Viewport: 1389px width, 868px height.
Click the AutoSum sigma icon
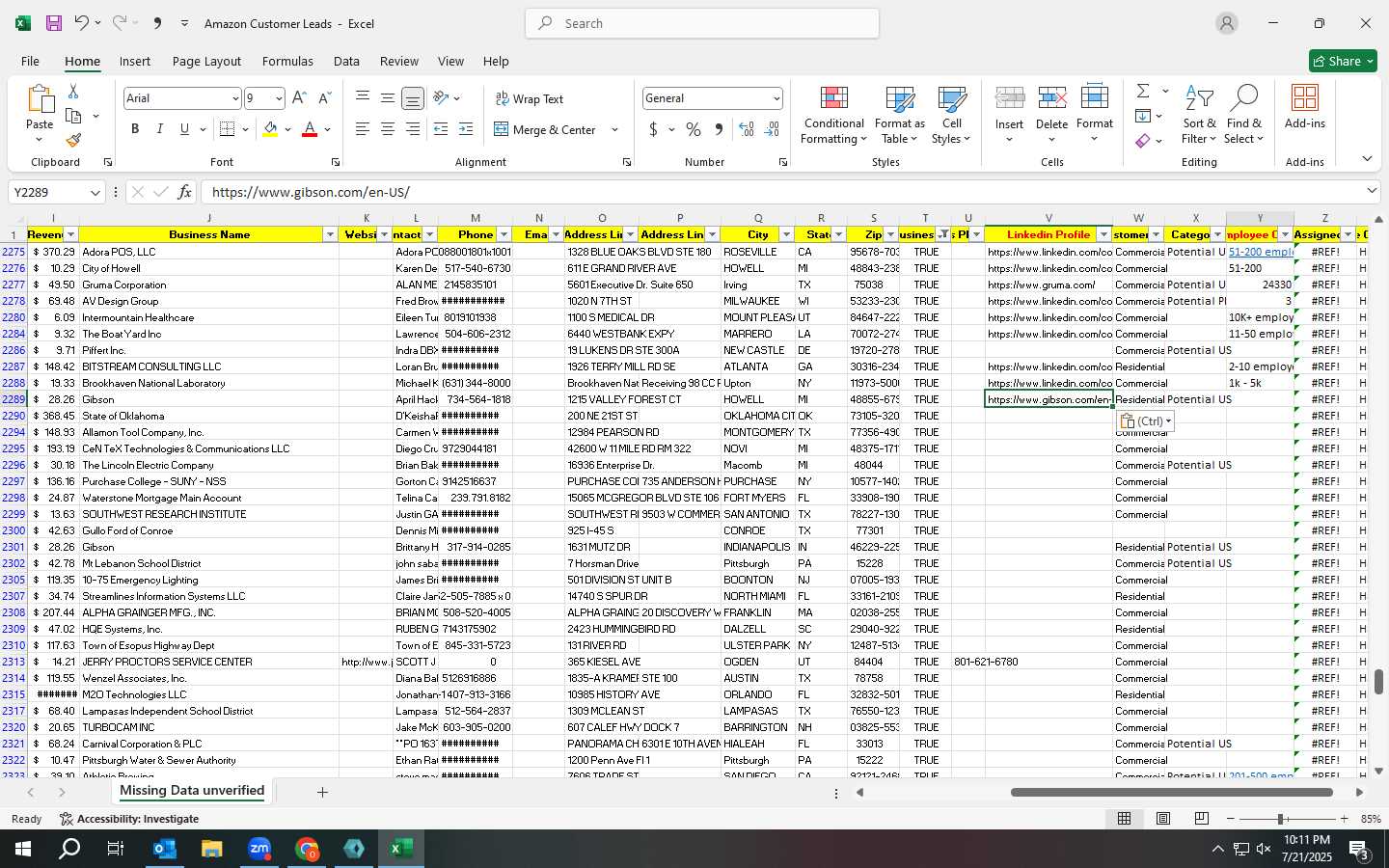1143,91
